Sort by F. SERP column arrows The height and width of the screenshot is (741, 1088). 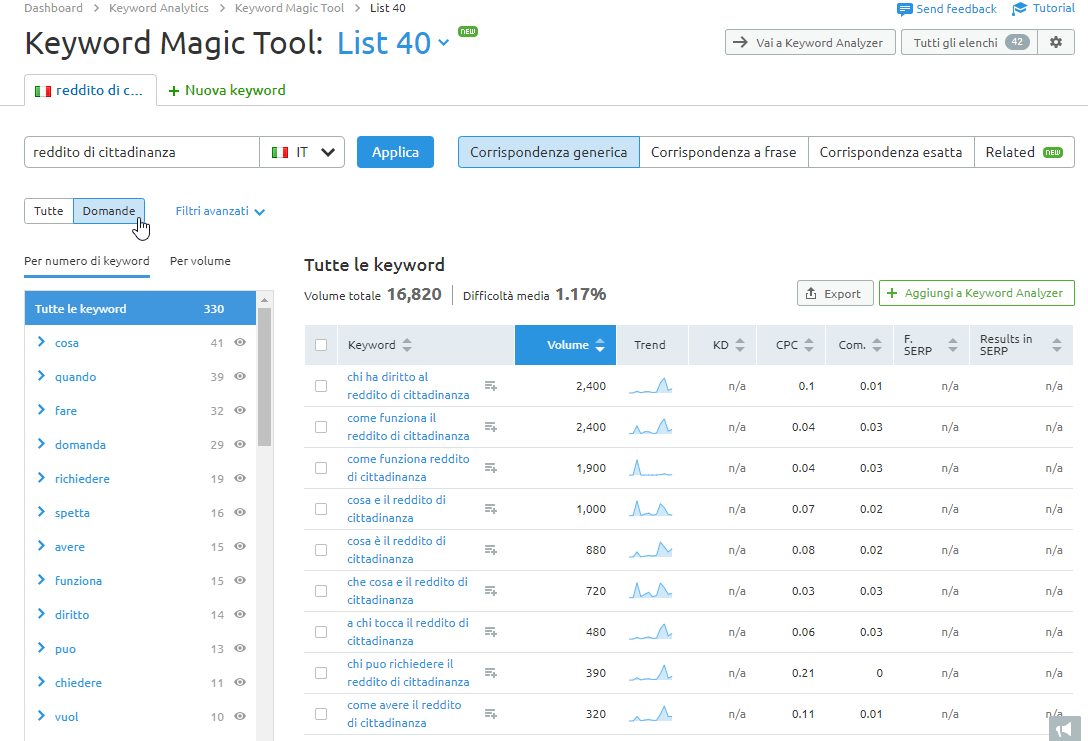point(953,345)
